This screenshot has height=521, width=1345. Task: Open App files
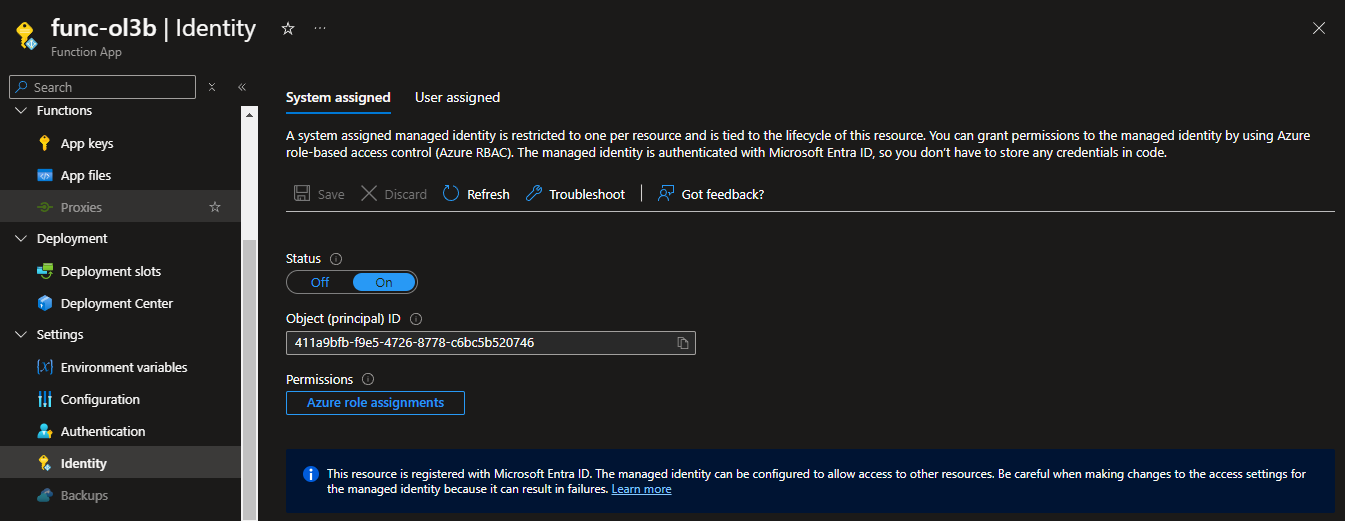point(86,175)
